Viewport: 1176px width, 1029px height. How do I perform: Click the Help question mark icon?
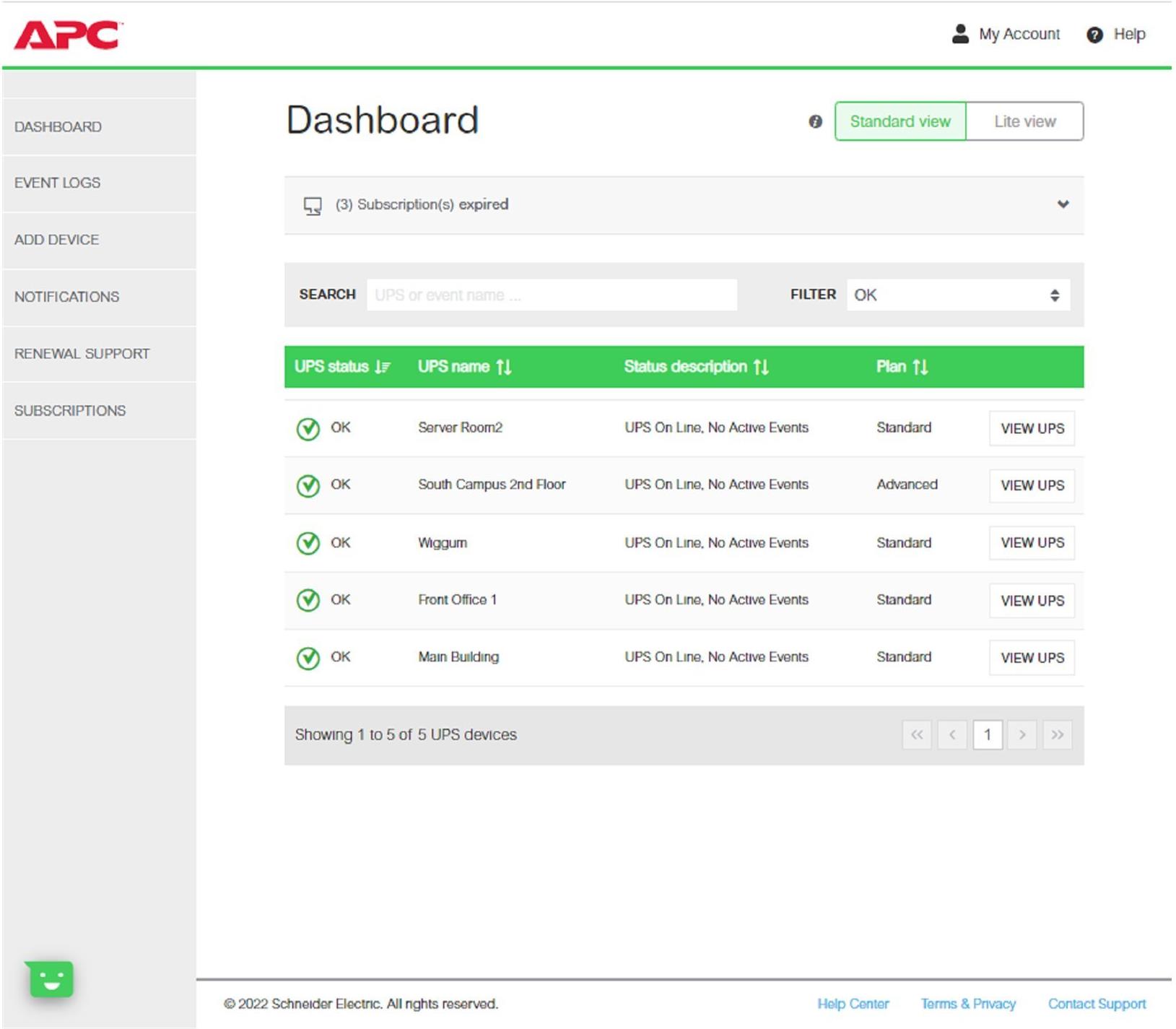tap(1094, 35)
